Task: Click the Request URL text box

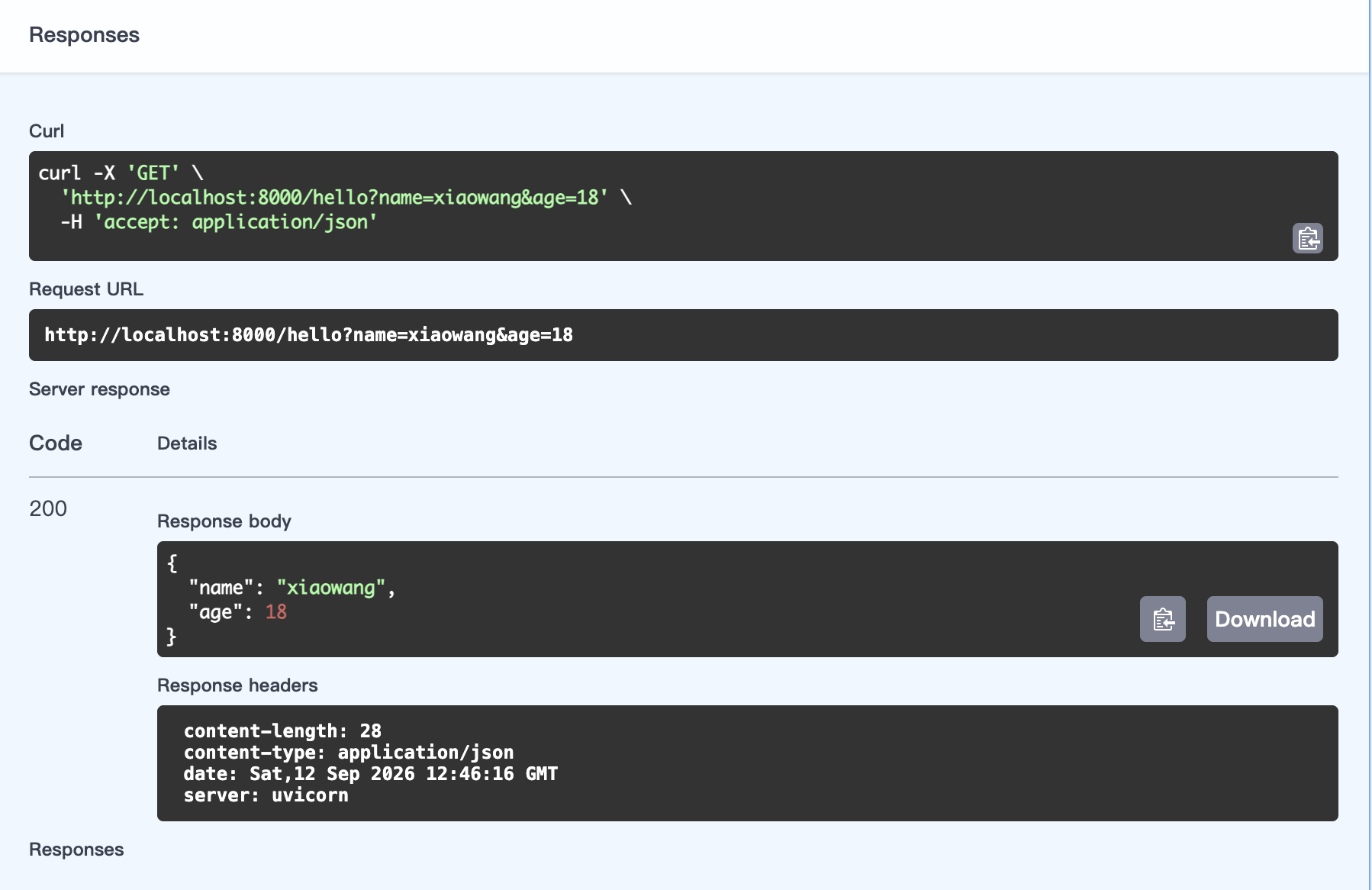Action: click(x=684, y=335)
